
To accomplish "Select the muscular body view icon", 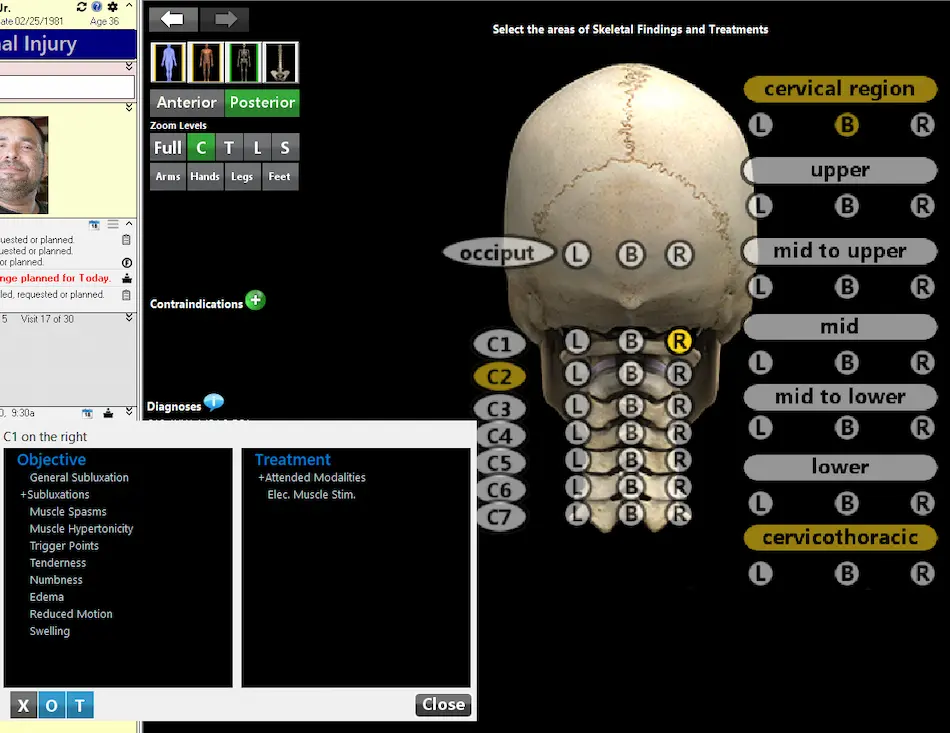I will tap(206, 62).
